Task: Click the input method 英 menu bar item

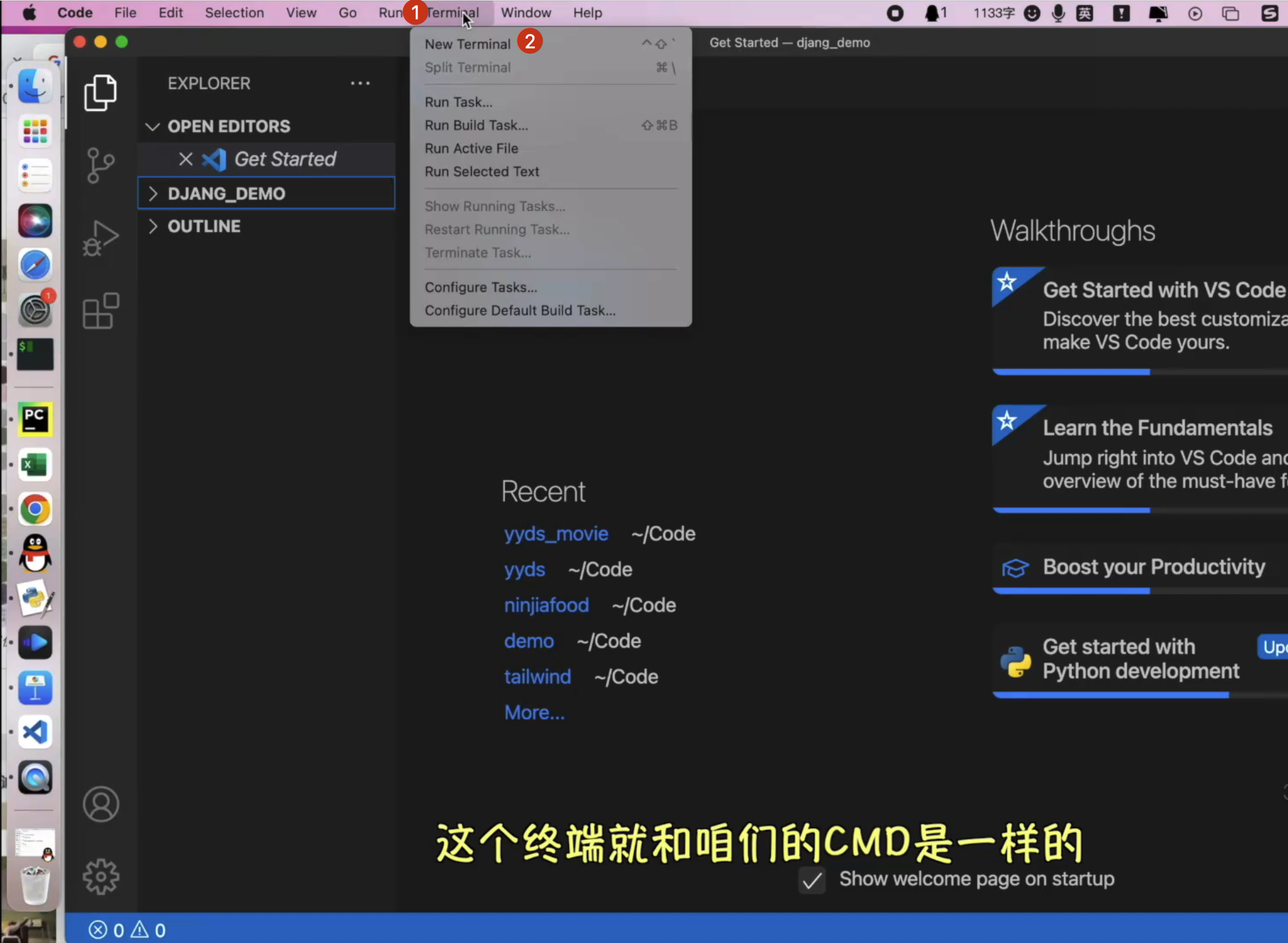Action: (1085, 13)
